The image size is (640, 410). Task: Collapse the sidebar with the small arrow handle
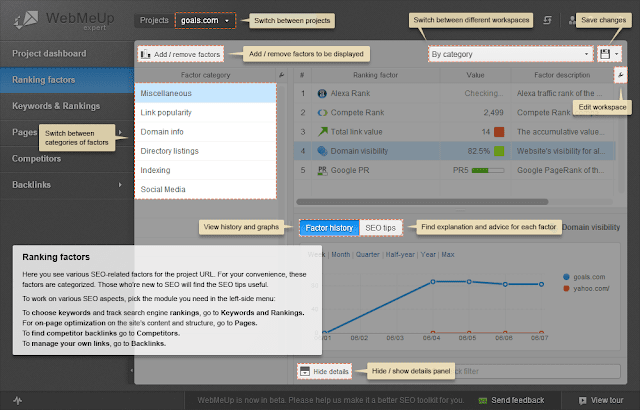coord(131,370)
